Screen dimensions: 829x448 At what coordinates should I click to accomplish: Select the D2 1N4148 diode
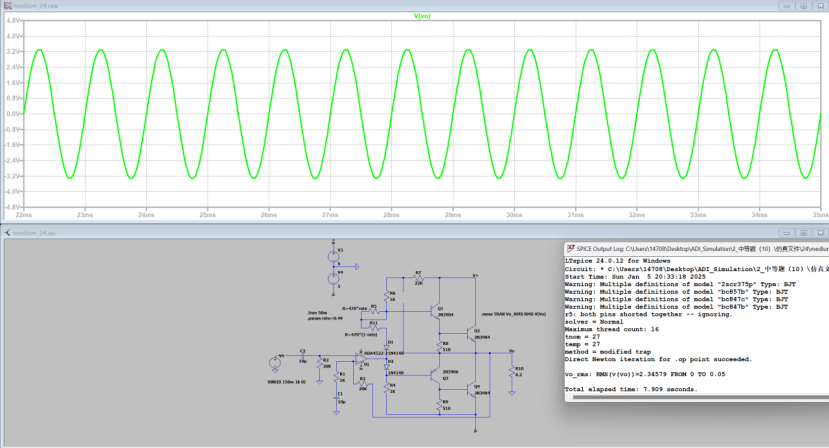(x=386, y=367)
